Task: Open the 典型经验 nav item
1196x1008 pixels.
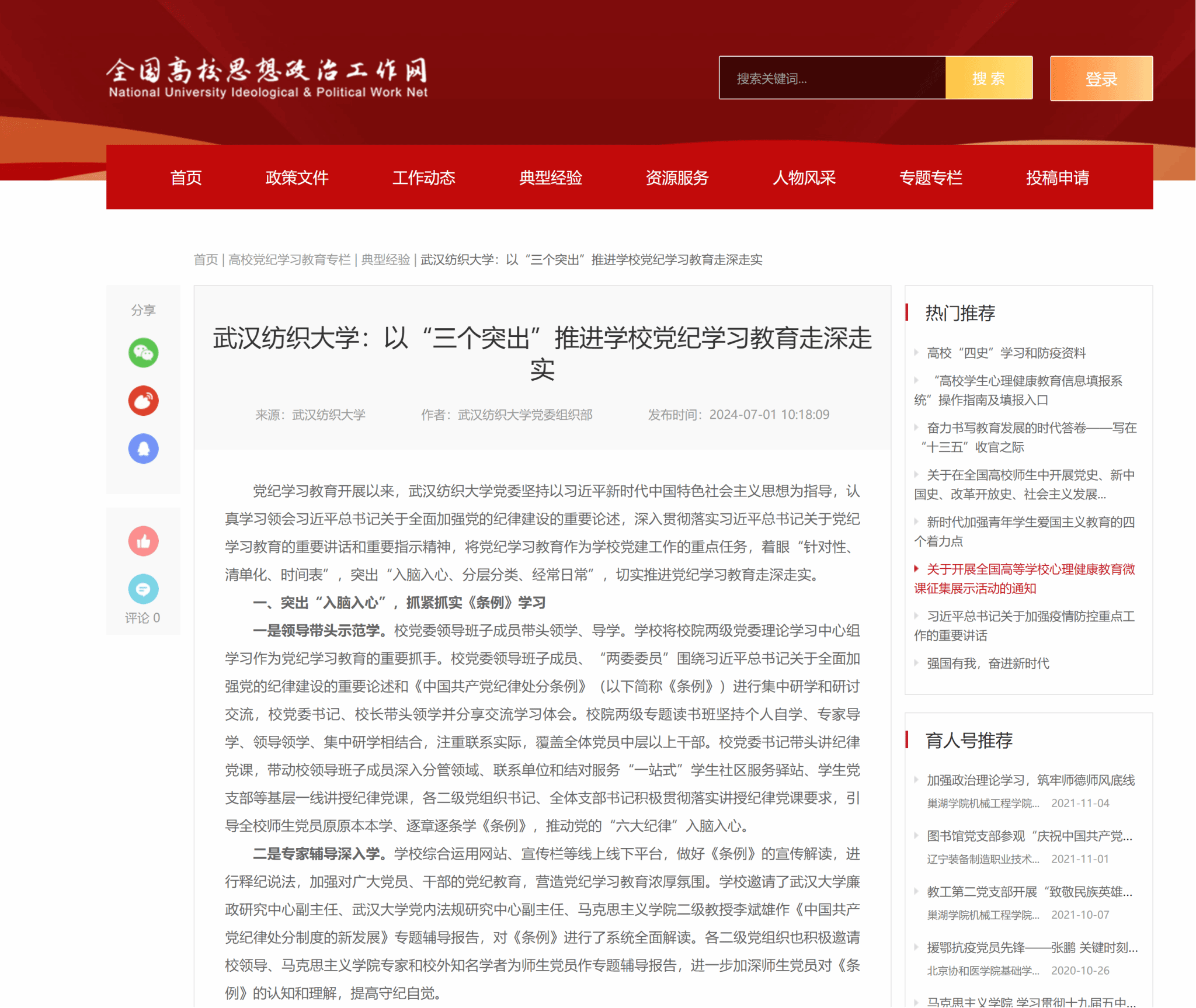Action: (550, 178)
